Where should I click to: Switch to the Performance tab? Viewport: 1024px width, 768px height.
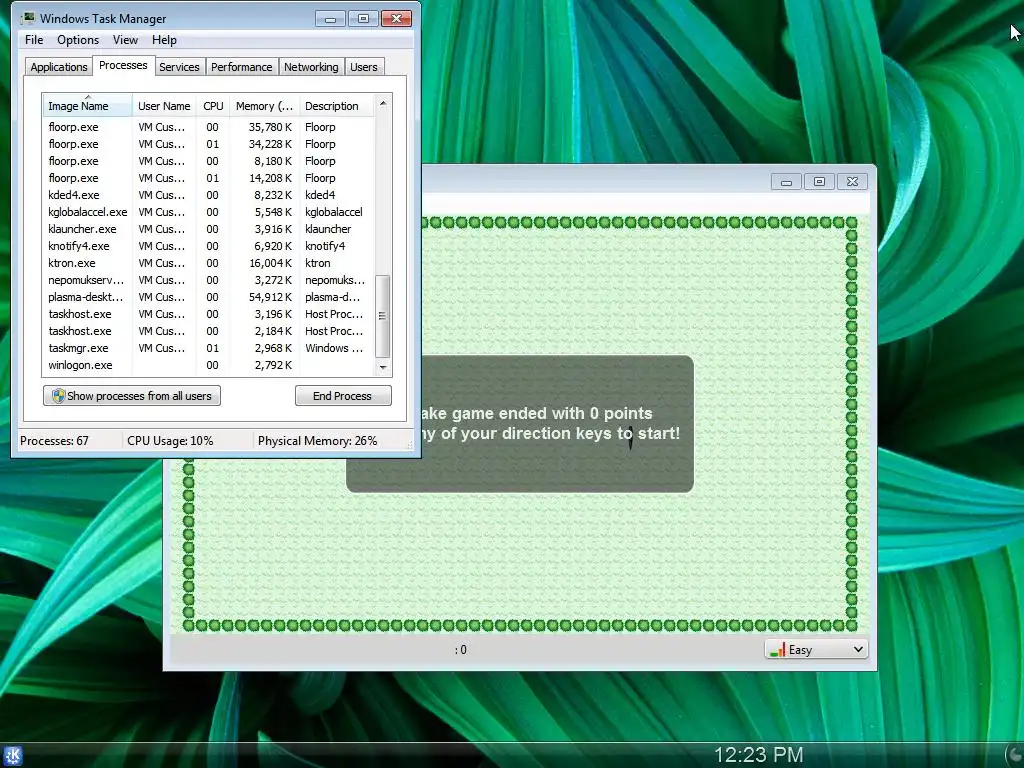241,67
